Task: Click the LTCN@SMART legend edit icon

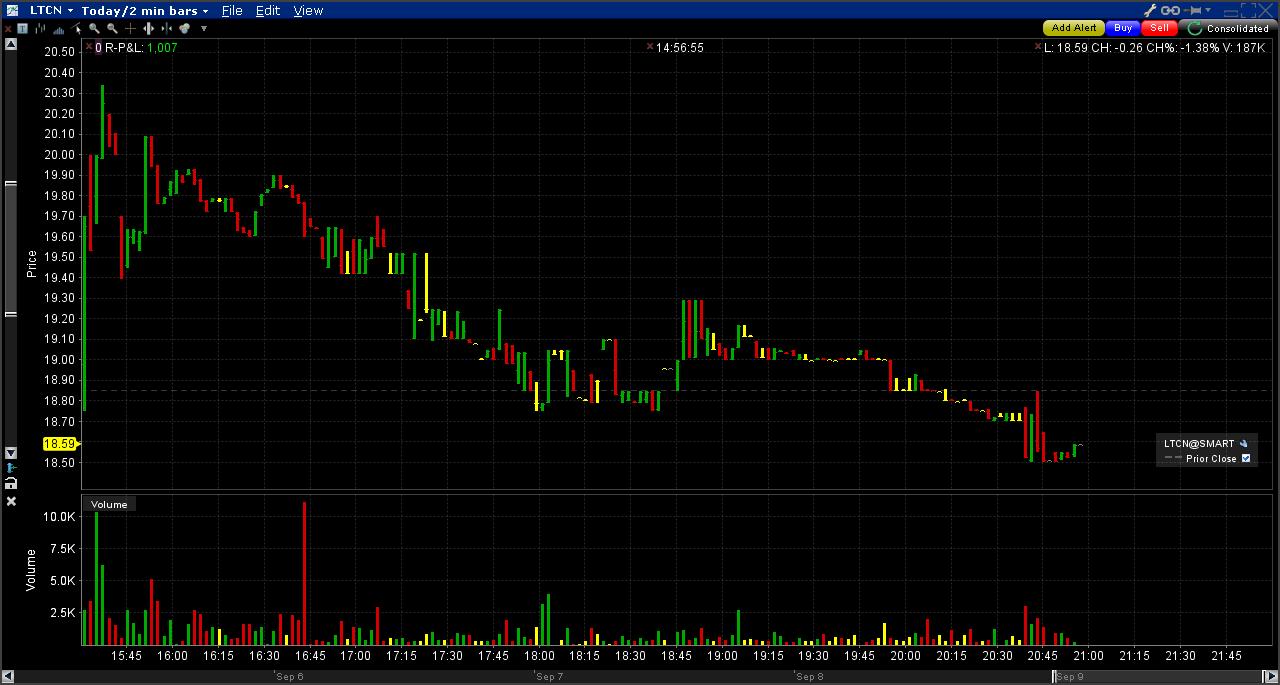Action: pyautogui.click(x=1244, y=443)
